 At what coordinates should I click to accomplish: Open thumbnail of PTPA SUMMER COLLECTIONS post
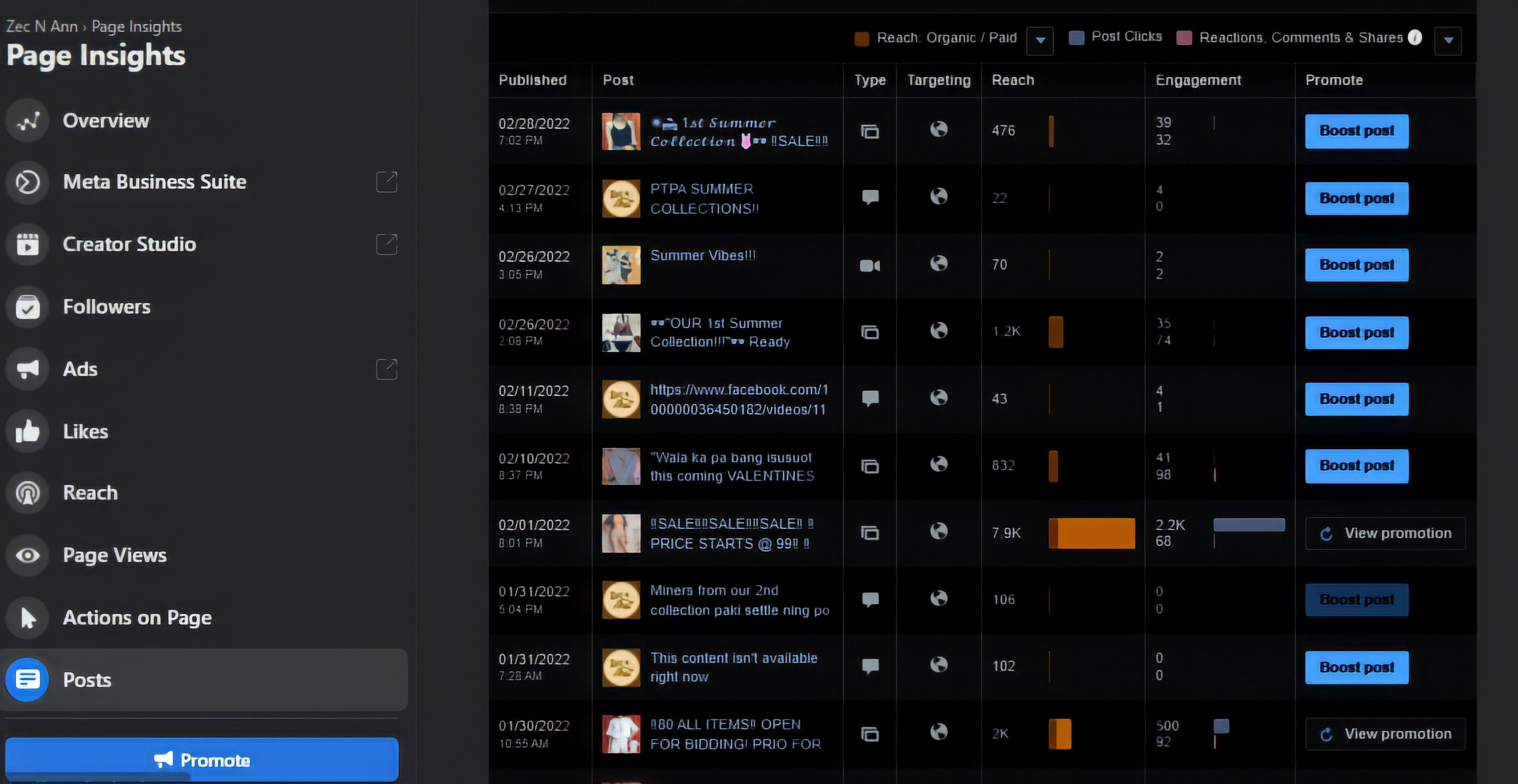click(621, 199)
